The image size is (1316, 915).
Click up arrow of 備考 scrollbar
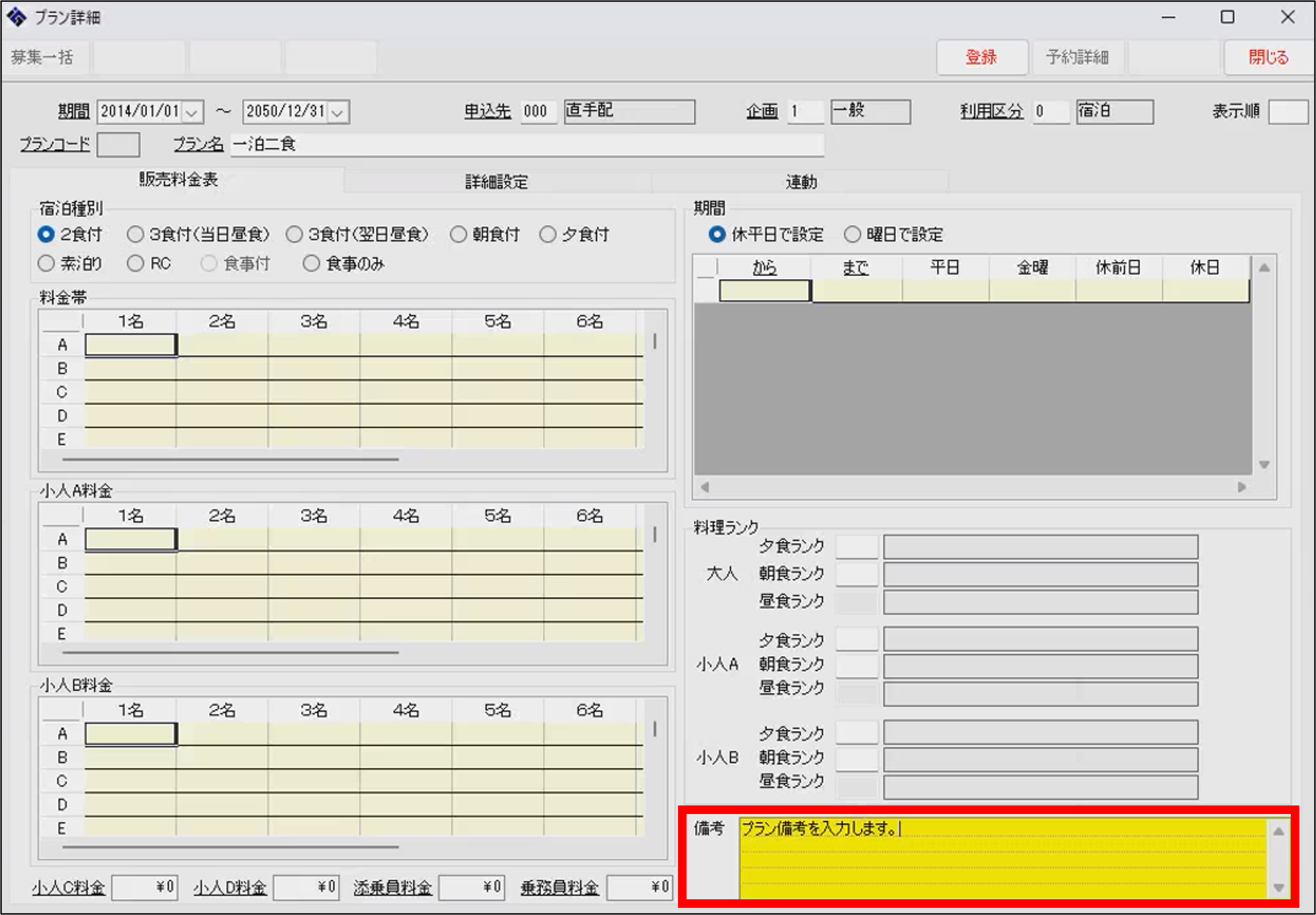(x=1278, y=832)
